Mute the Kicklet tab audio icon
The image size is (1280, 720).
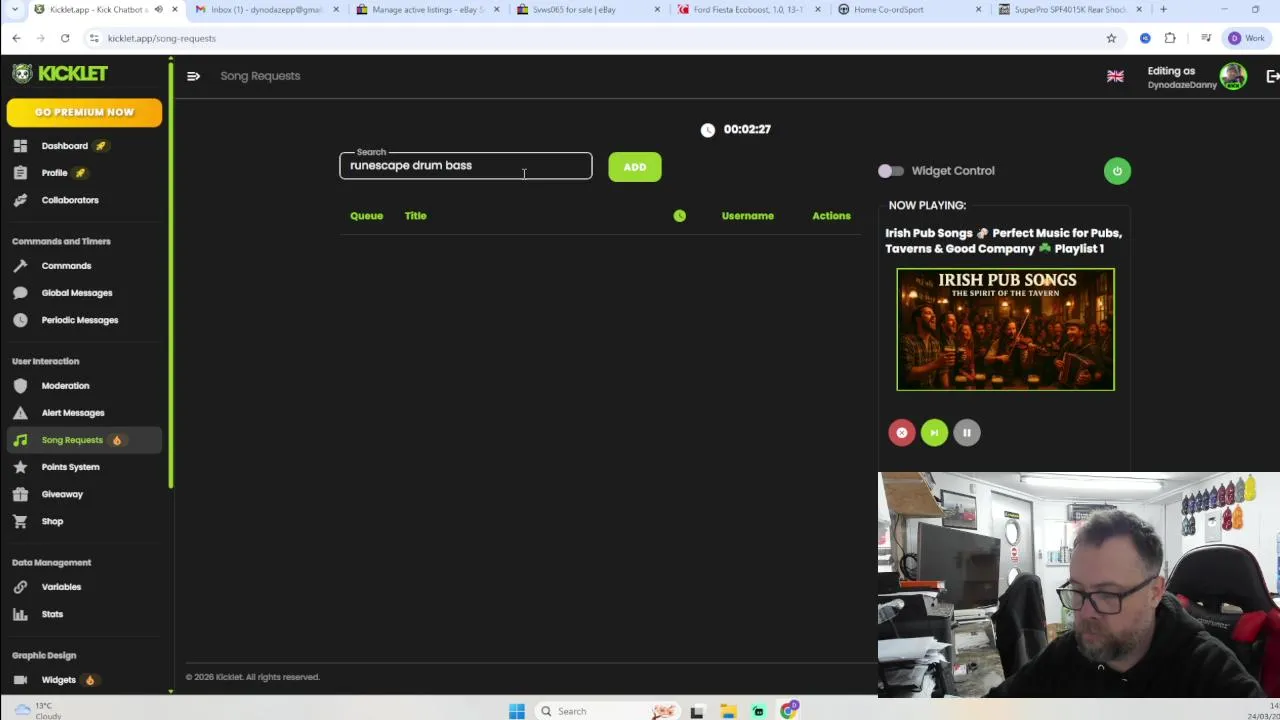[158, 10]
